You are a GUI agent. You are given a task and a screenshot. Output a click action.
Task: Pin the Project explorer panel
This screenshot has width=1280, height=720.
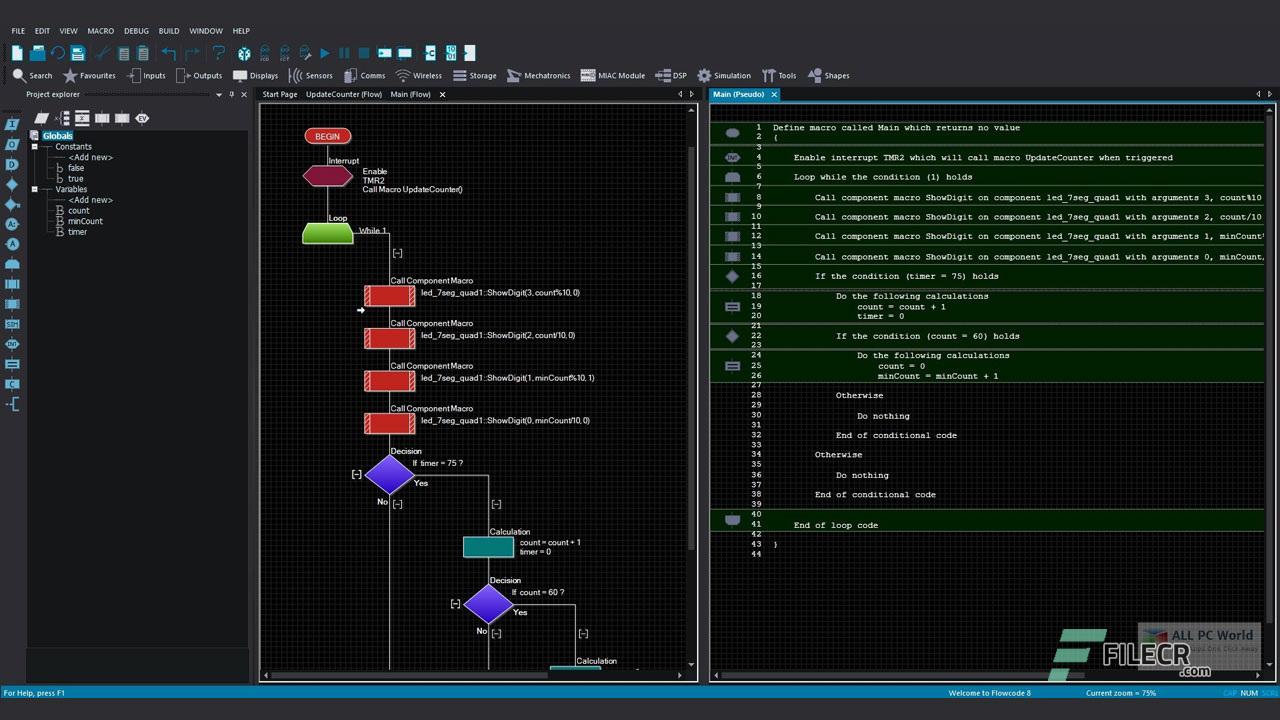[x=232, y=94]
